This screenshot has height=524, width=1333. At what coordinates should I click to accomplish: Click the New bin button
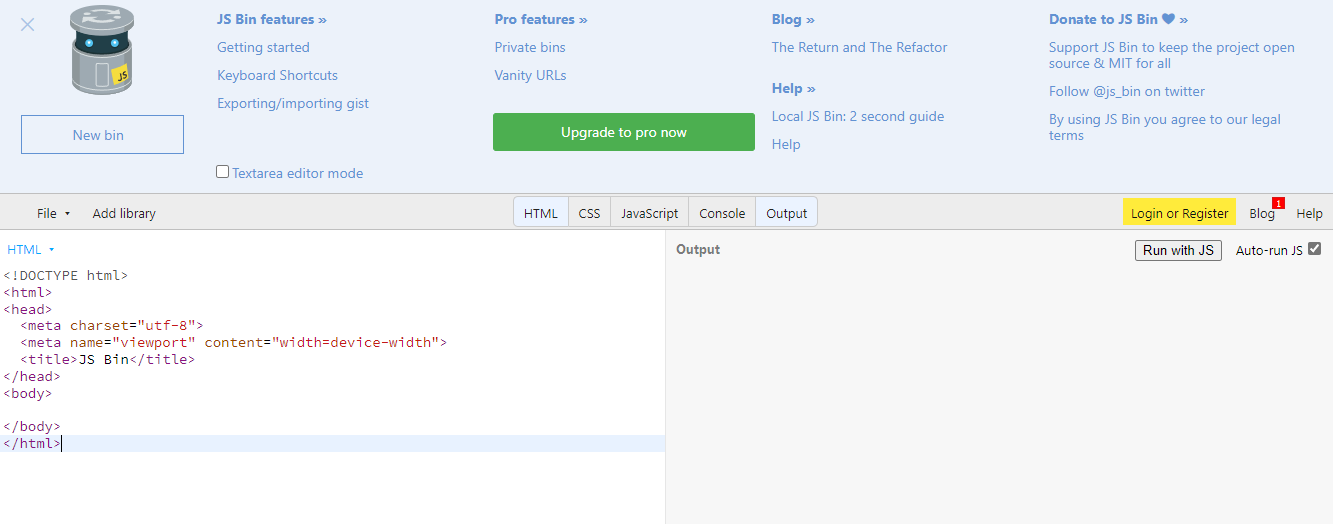pos(102,135)
